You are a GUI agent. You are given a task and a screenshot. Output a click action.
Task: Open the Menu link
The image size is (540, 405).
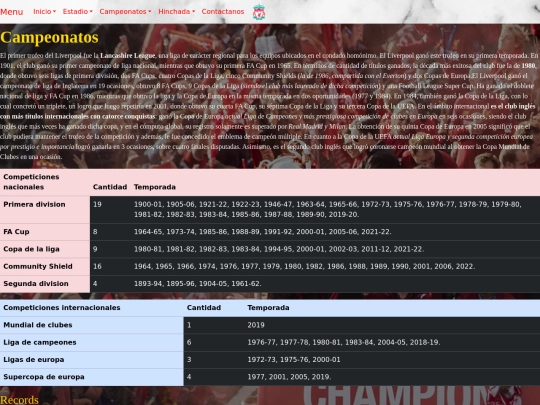tap(12, 12)
